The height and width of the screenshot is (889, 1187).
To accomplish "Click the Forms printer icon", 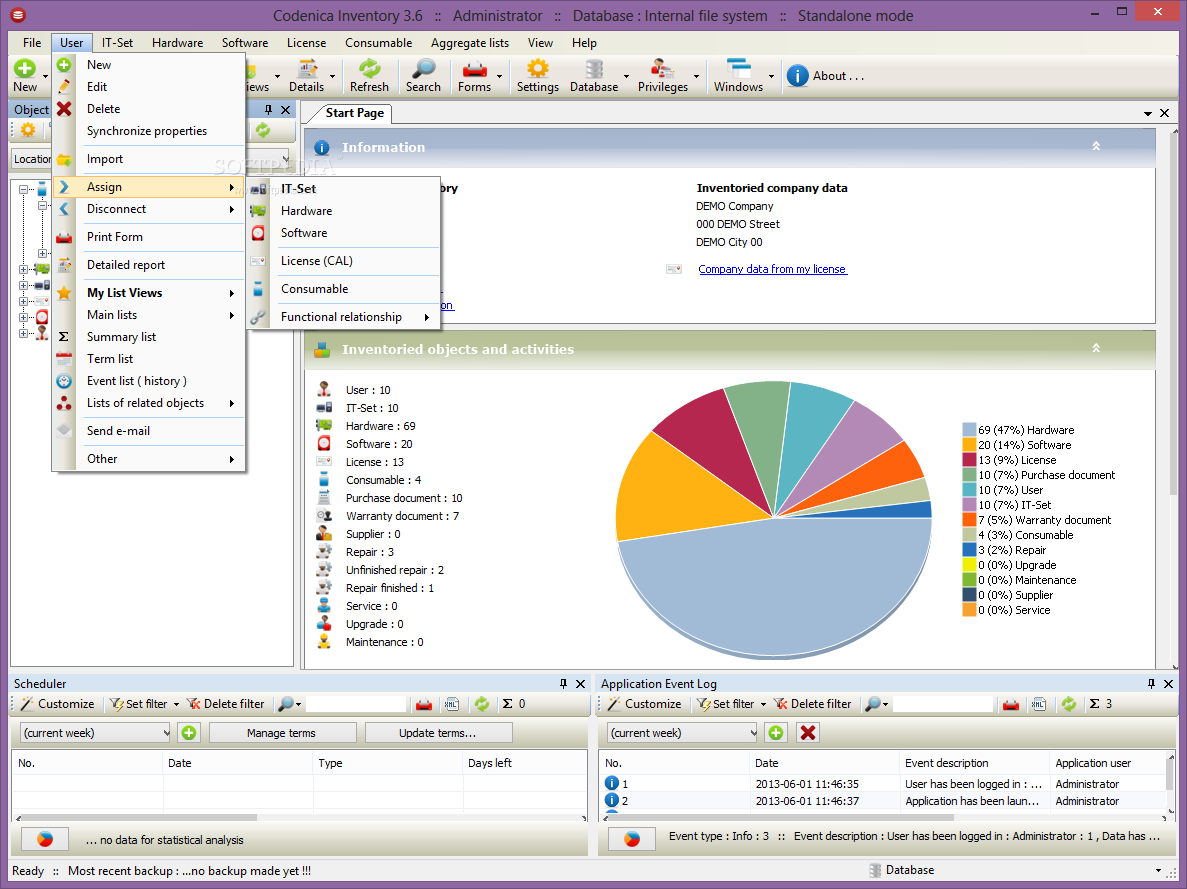I will pyautogui.click(x=475, y=69).
